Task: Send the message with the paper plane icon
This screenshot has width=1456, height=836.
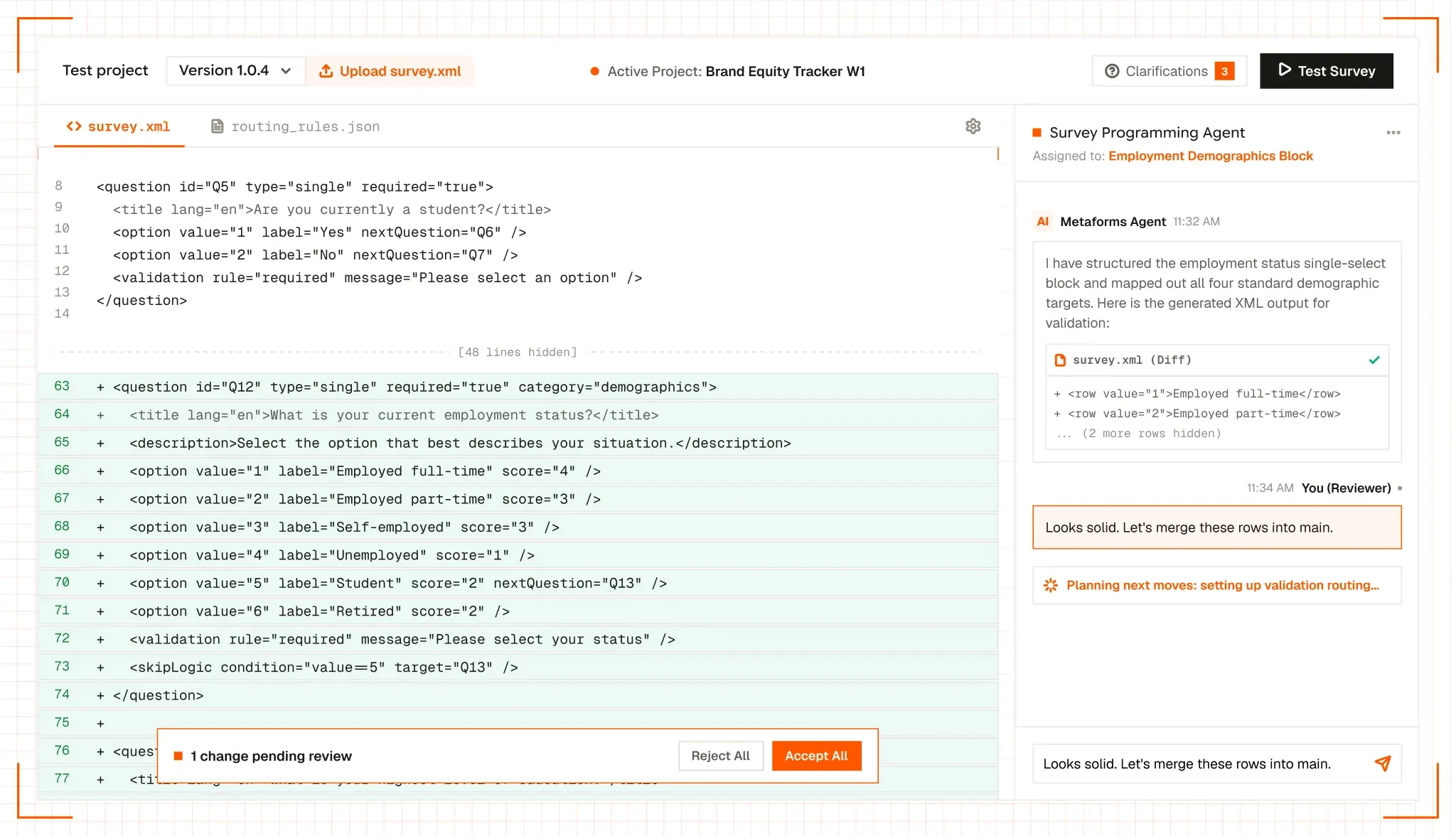Action: click(x=1382, y=763)
